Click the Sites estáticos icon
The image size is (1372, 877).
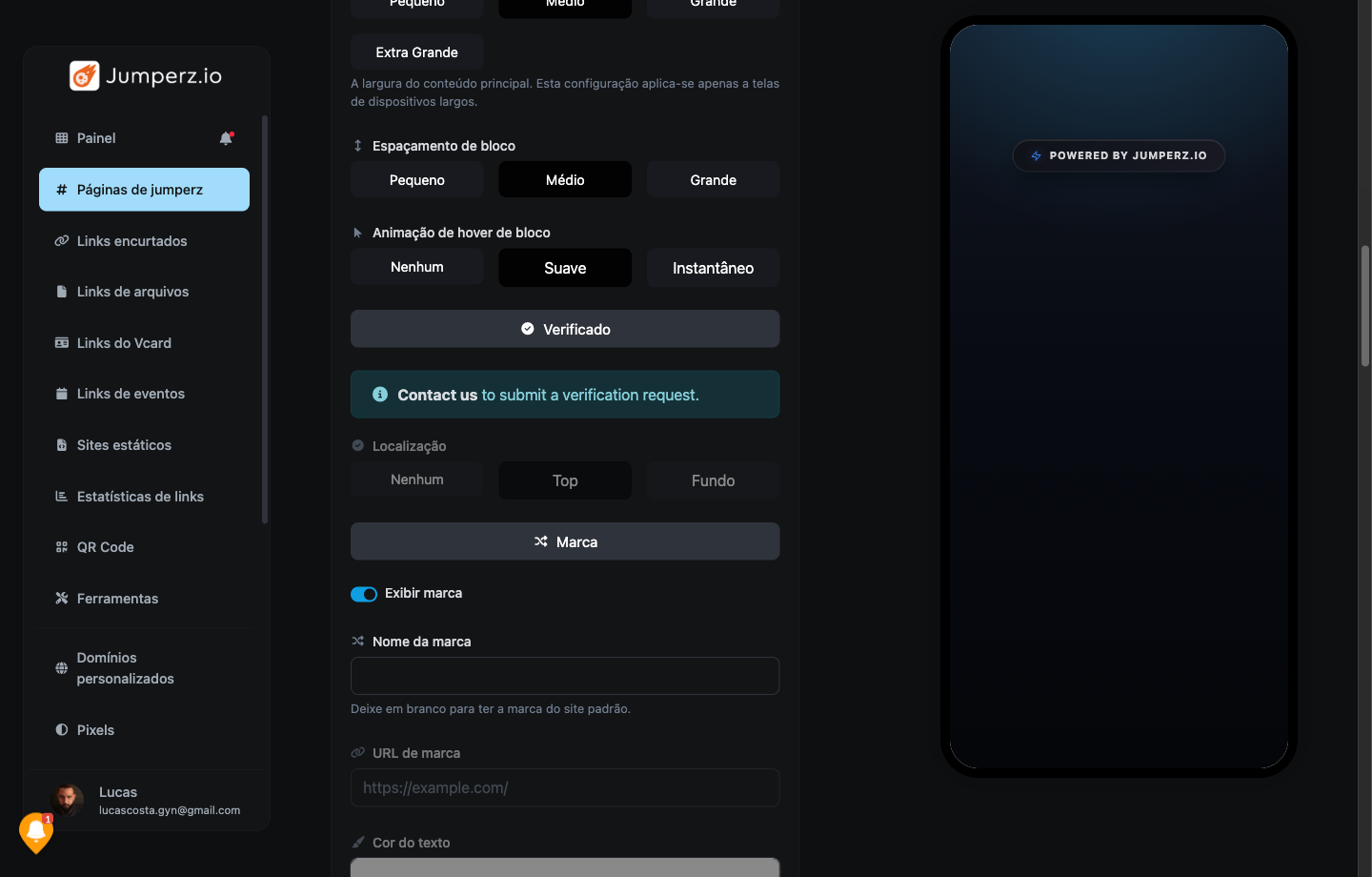62,445
